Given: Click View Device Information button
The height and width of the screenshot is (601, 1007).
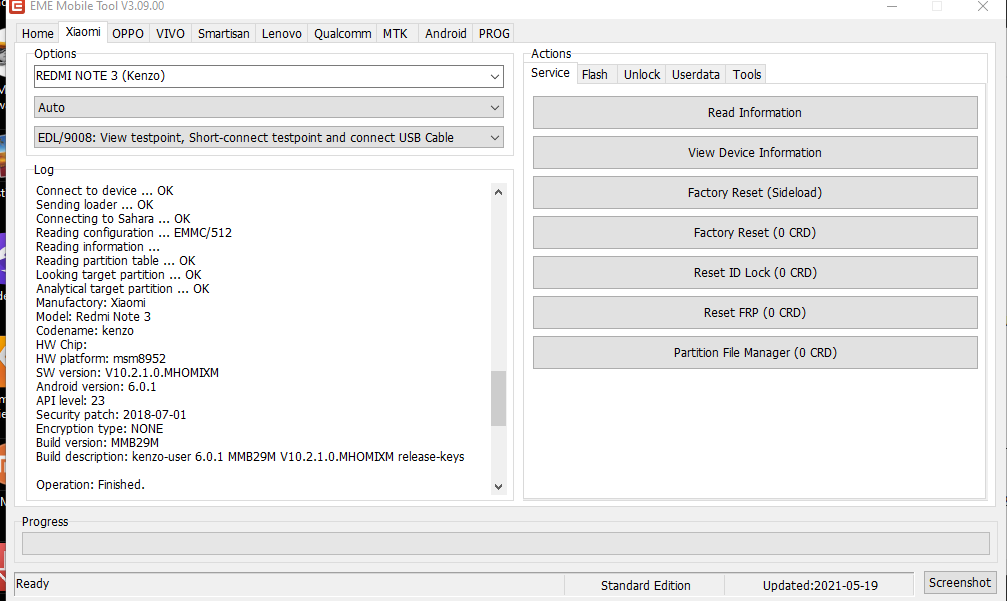Looking at the screenshot, I should 755,153.
